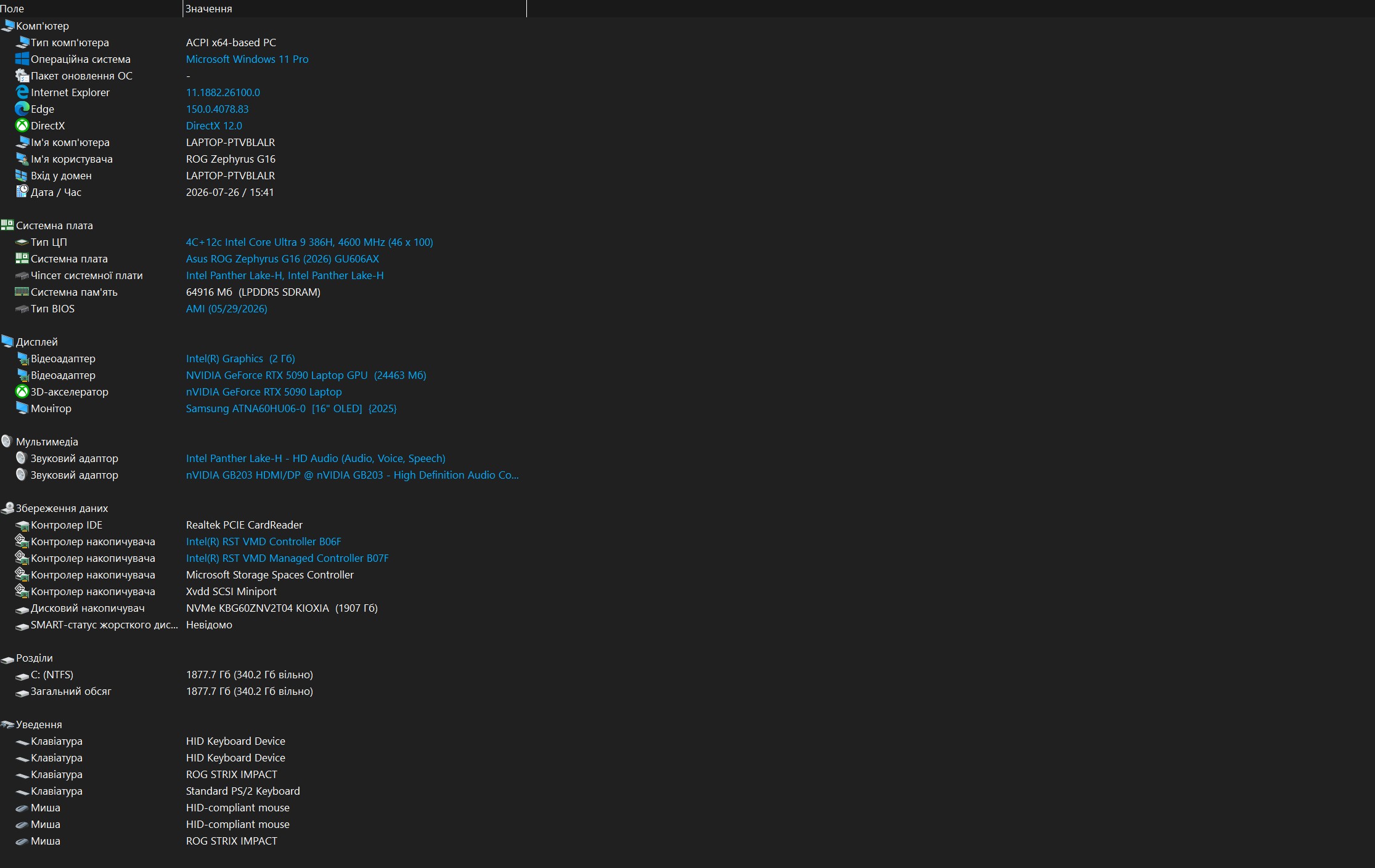Click the Поле column header
The height and width of the screenshot is (868, 1375).
[91, 9]
